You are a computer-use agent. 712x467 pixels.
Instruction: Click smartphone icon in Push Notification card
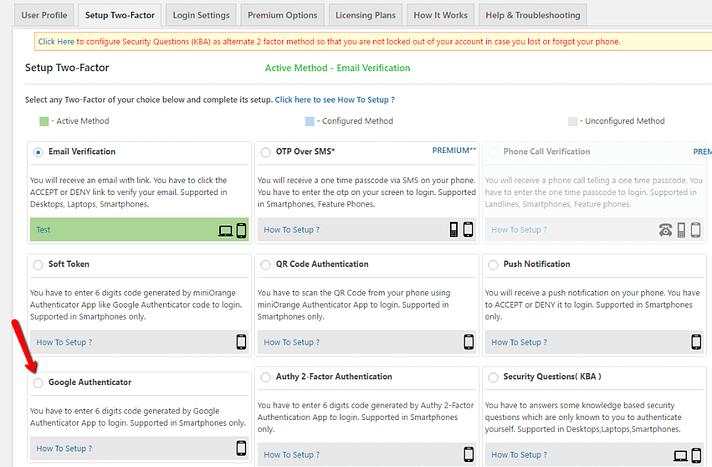click(x=695, y=342)
